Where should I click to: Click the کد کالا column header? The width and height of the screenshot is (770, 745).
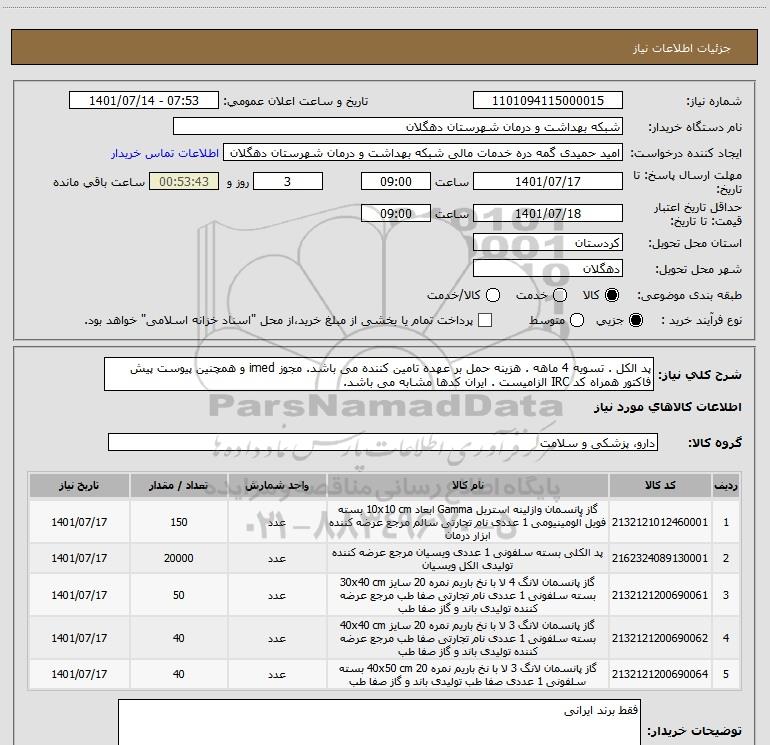(x=660, y=485)
